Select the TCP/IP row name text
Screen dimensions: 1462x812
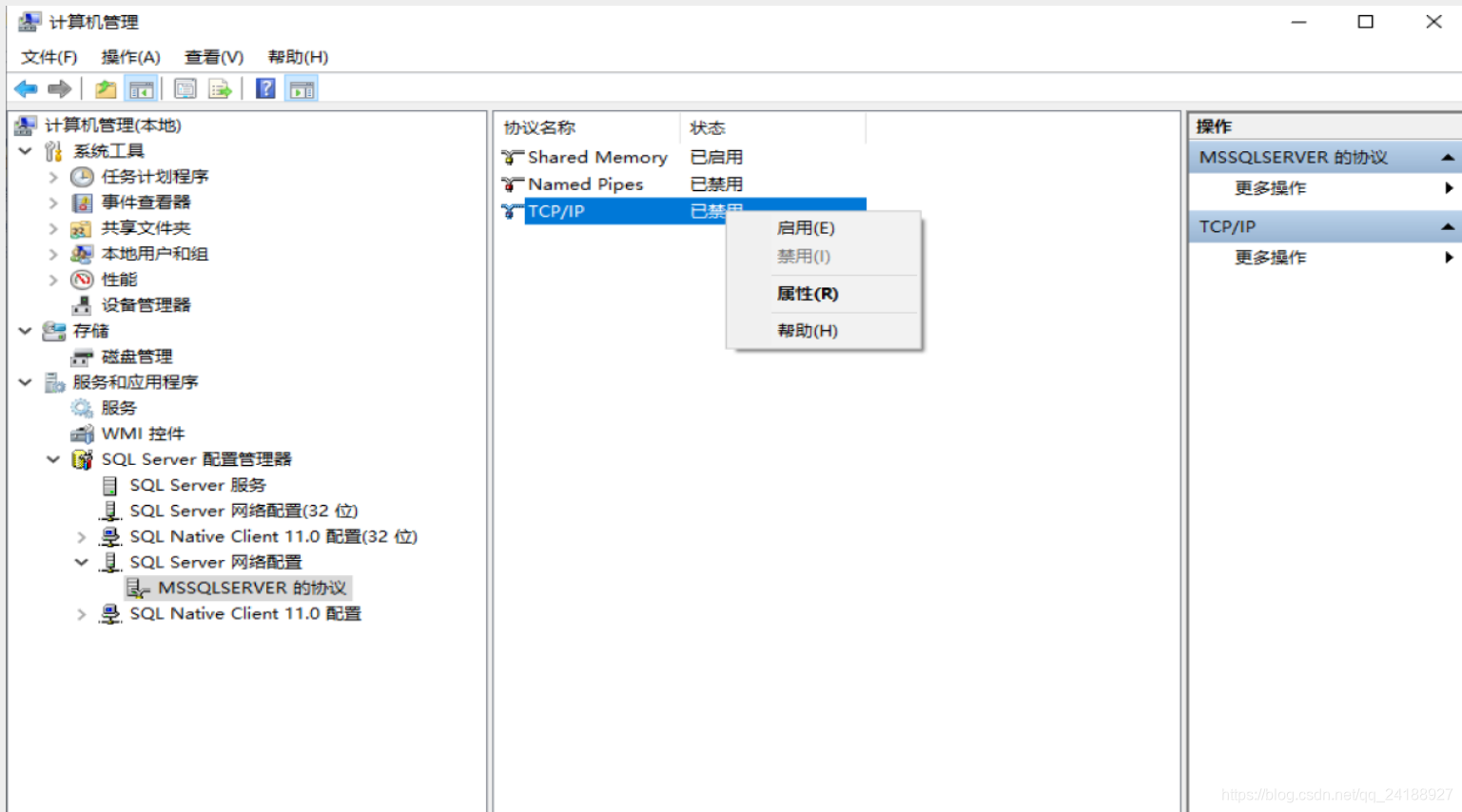556,211
